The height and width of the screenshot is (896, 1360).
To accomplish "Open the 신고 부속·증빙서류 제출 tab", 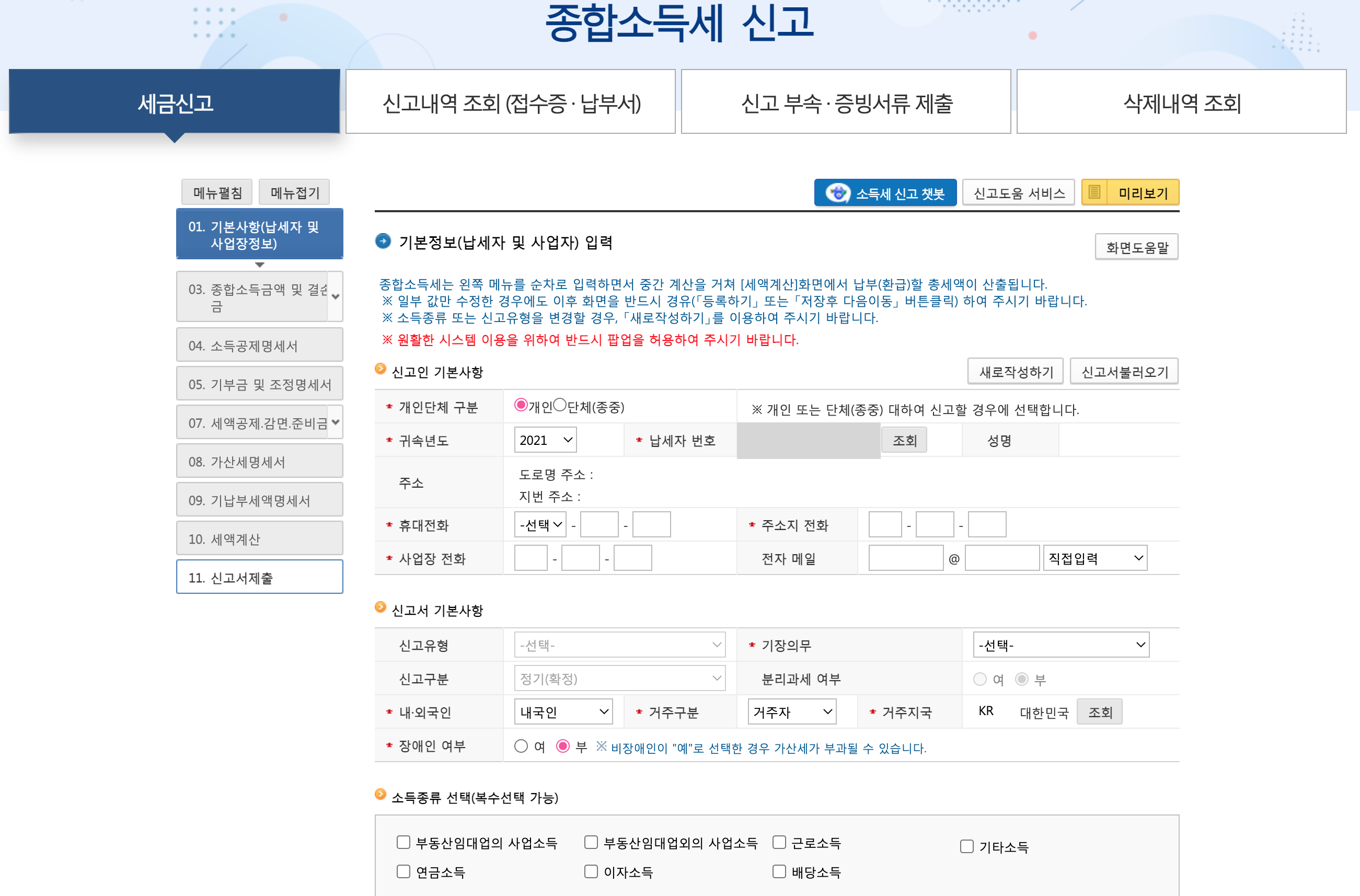I will click(x=846, y=102).
